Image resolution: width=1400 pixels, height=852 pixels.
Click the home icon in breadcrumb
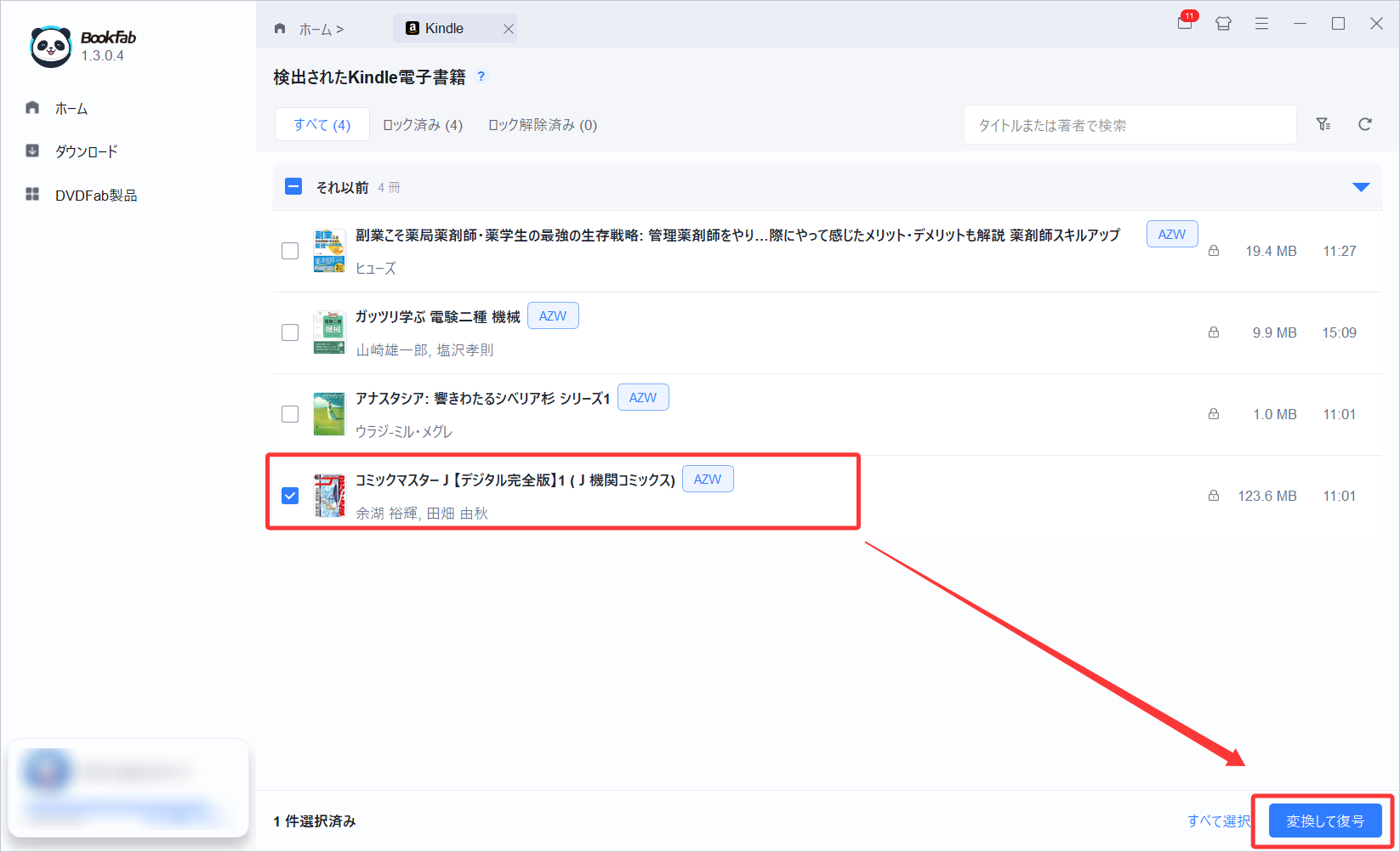click(x=280, y=29)
